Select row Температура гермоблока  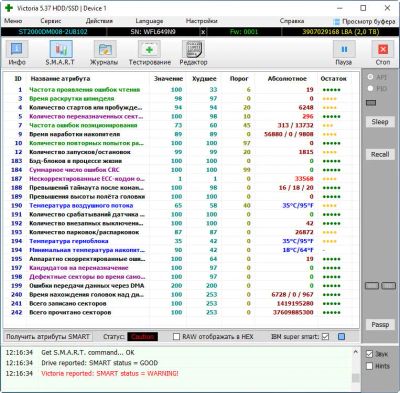coord(182,241)
